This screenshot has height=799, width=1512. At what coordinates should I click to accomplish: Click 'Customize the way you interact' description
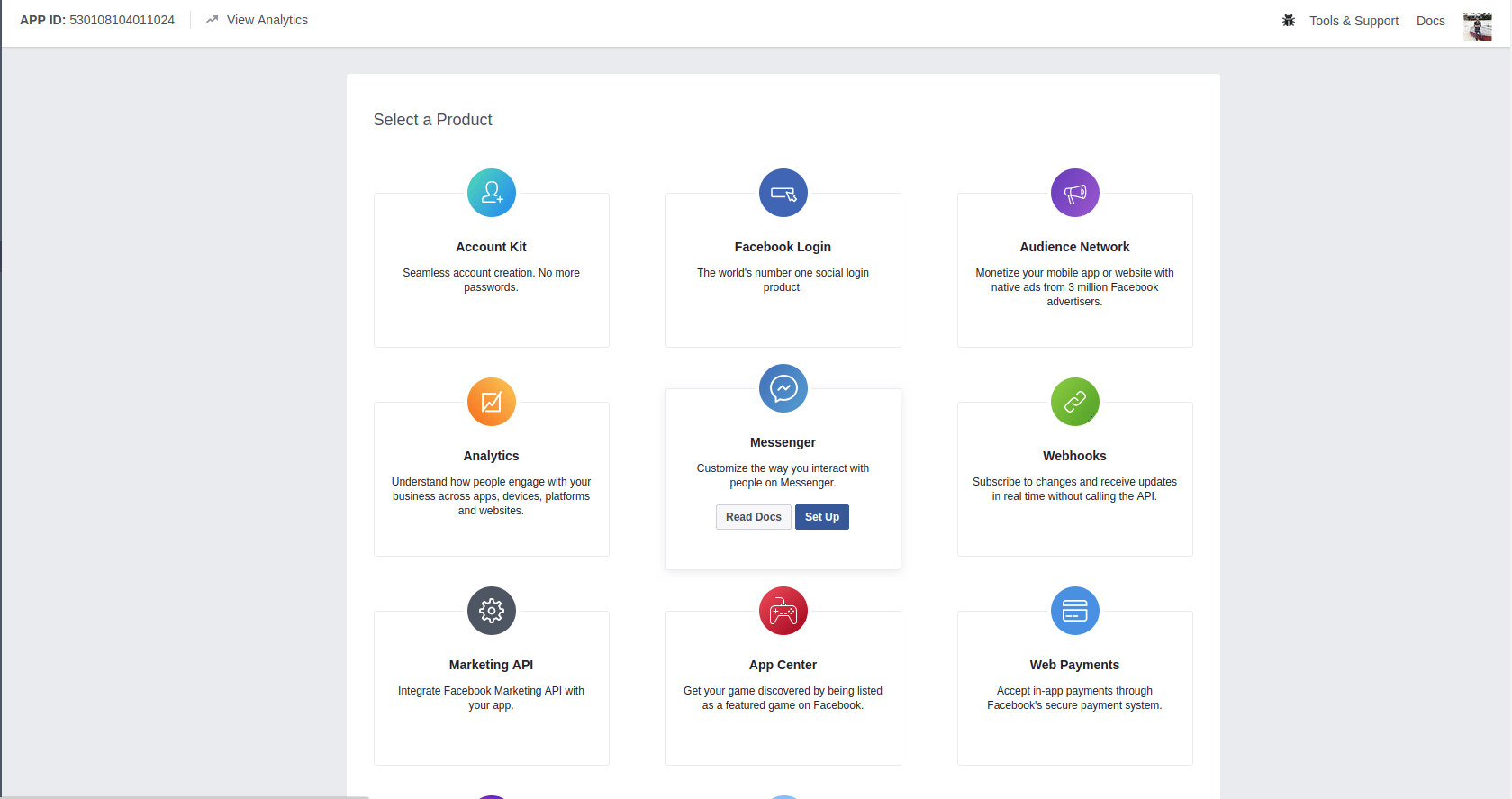click(783, 476)
